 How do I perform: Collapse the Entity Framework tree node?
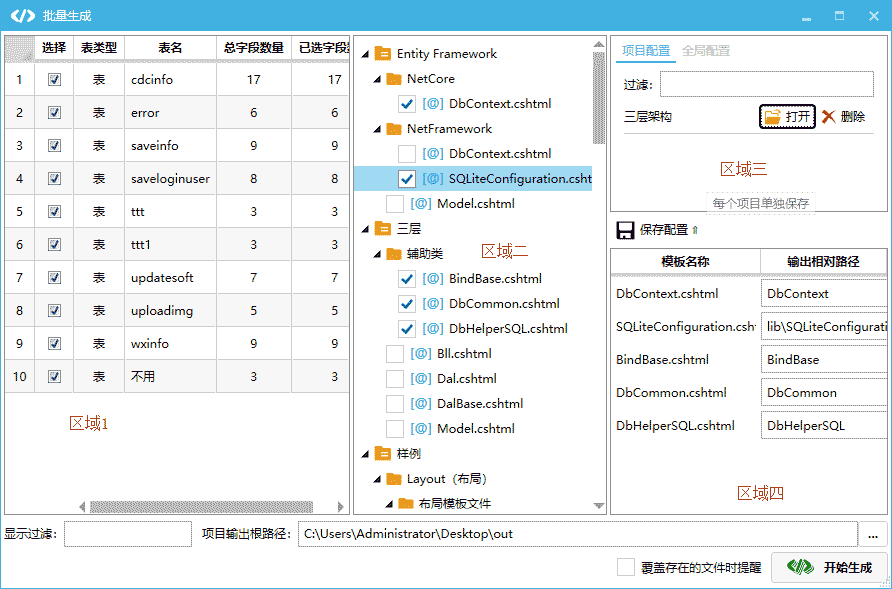[363, 54]
